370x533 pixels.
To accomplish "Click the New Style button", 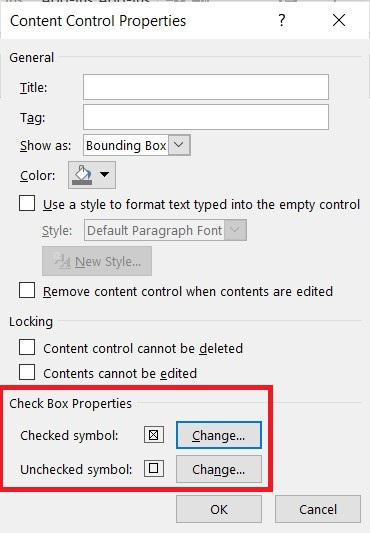I will pos(97,261).
